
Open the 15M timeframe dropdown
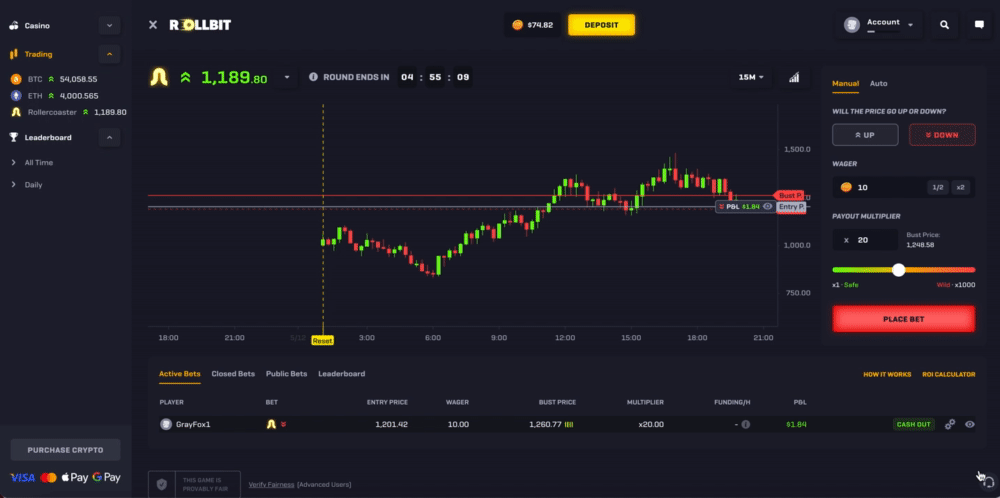coord(751,77)
